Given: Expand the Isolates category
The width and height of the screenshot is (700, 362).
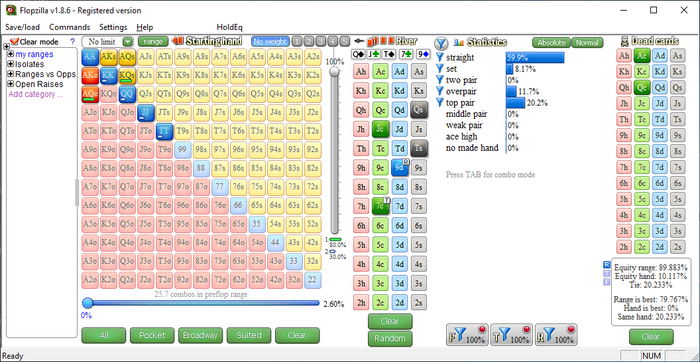Looking at the screenshot, I should (11, 64).
